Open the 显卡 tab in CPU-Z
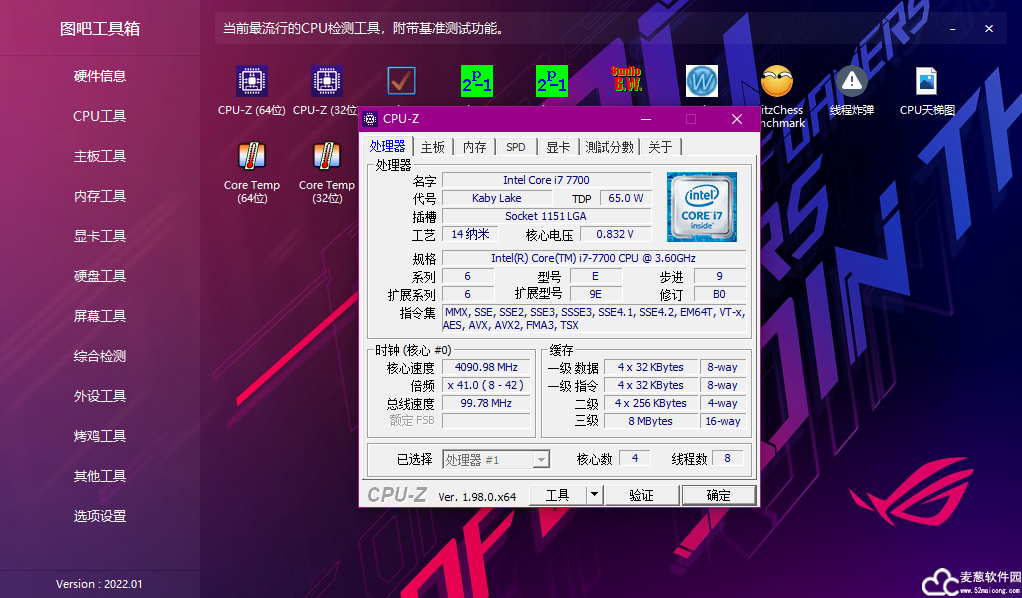Image resolution: width=1022 pixels, height=598 pixels. click(558, 147)
